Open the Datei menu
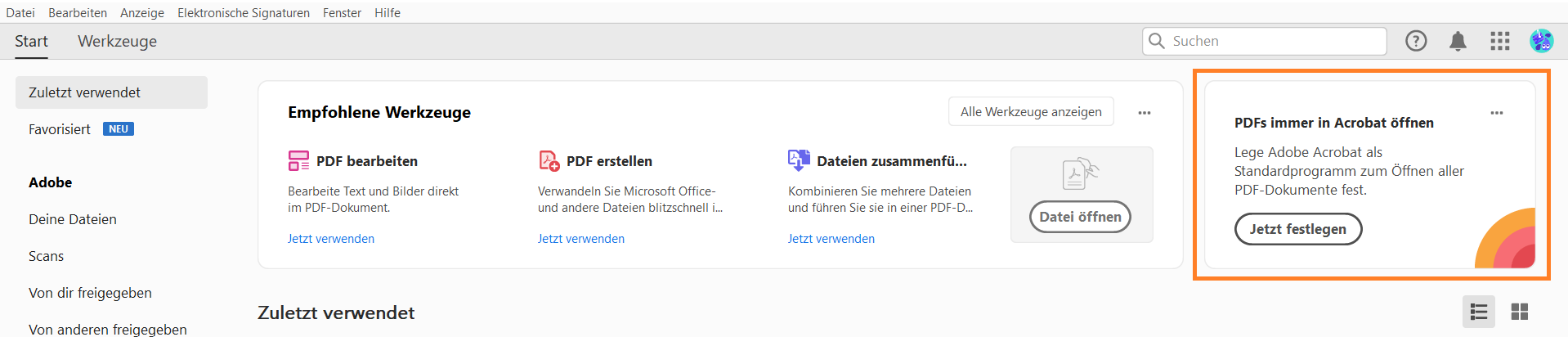This screenshot has height=337, width=1568. point(20,12)
